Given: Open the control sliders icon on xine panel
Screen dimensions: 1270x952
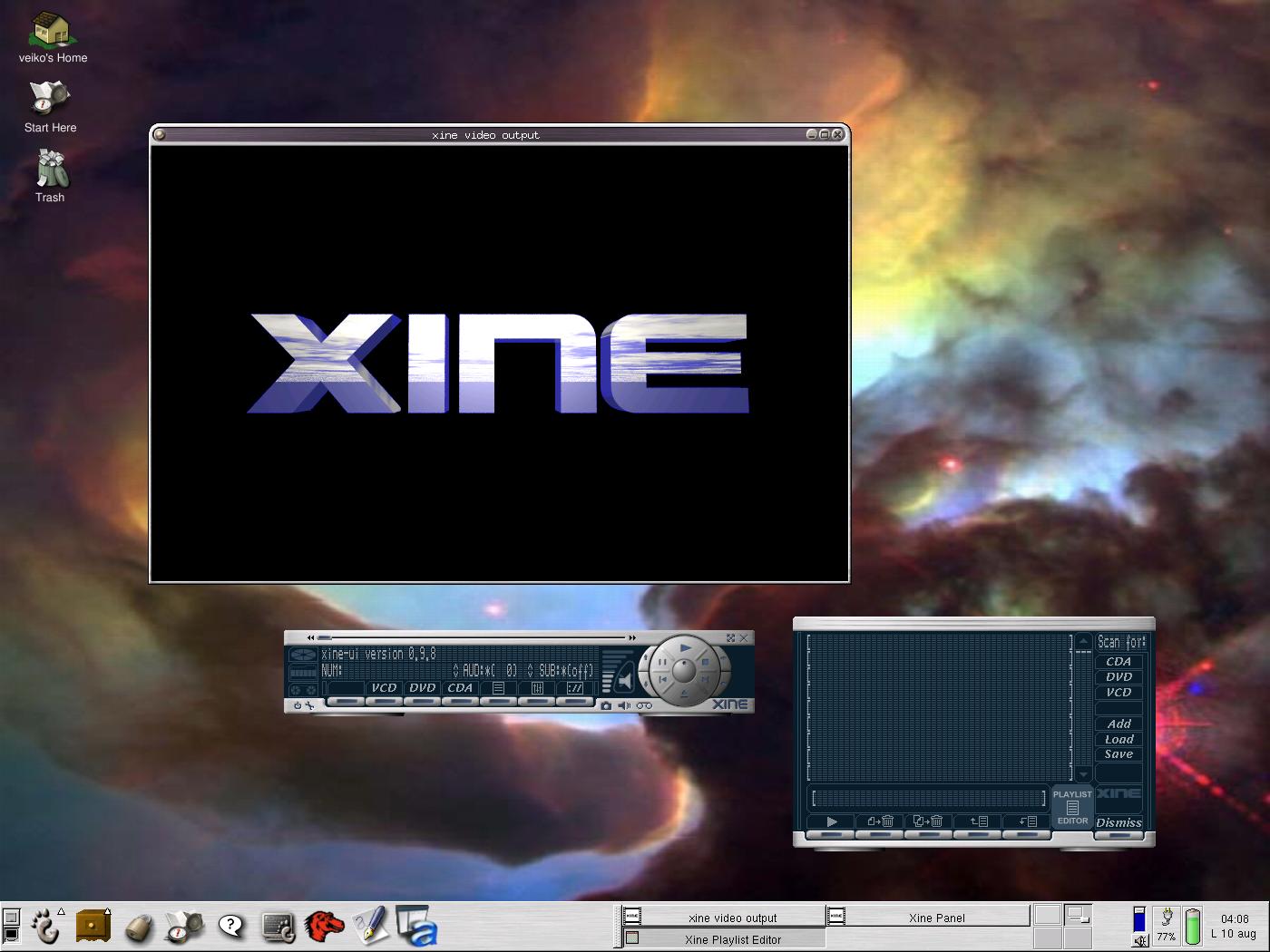Looking at the screenshot, I should coord(537,688).
